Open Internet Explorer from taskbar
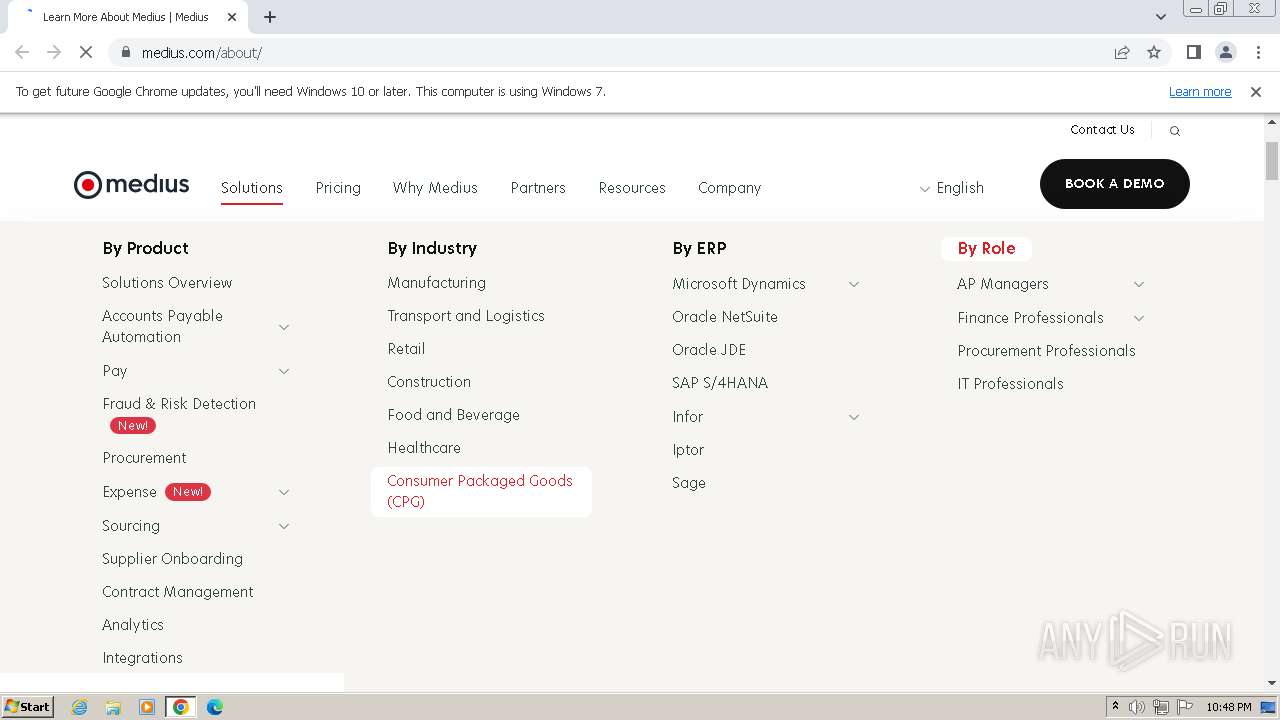Viewport: 1280px width, 720px height. click(x=80, y=707)
